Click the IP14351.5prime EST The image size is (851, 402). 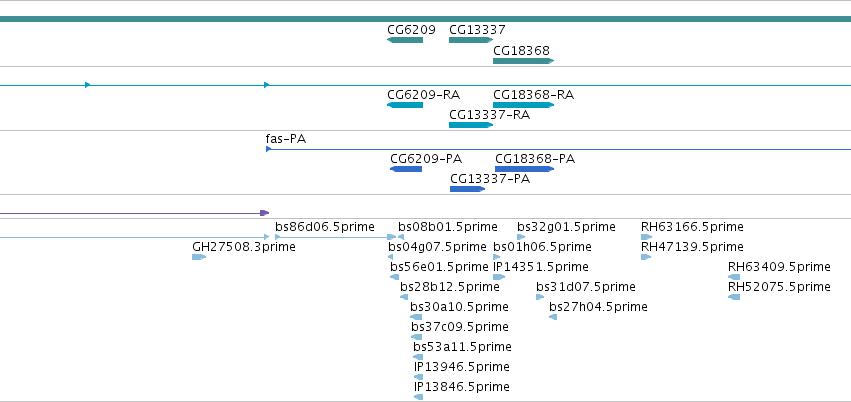pos(499,277)
